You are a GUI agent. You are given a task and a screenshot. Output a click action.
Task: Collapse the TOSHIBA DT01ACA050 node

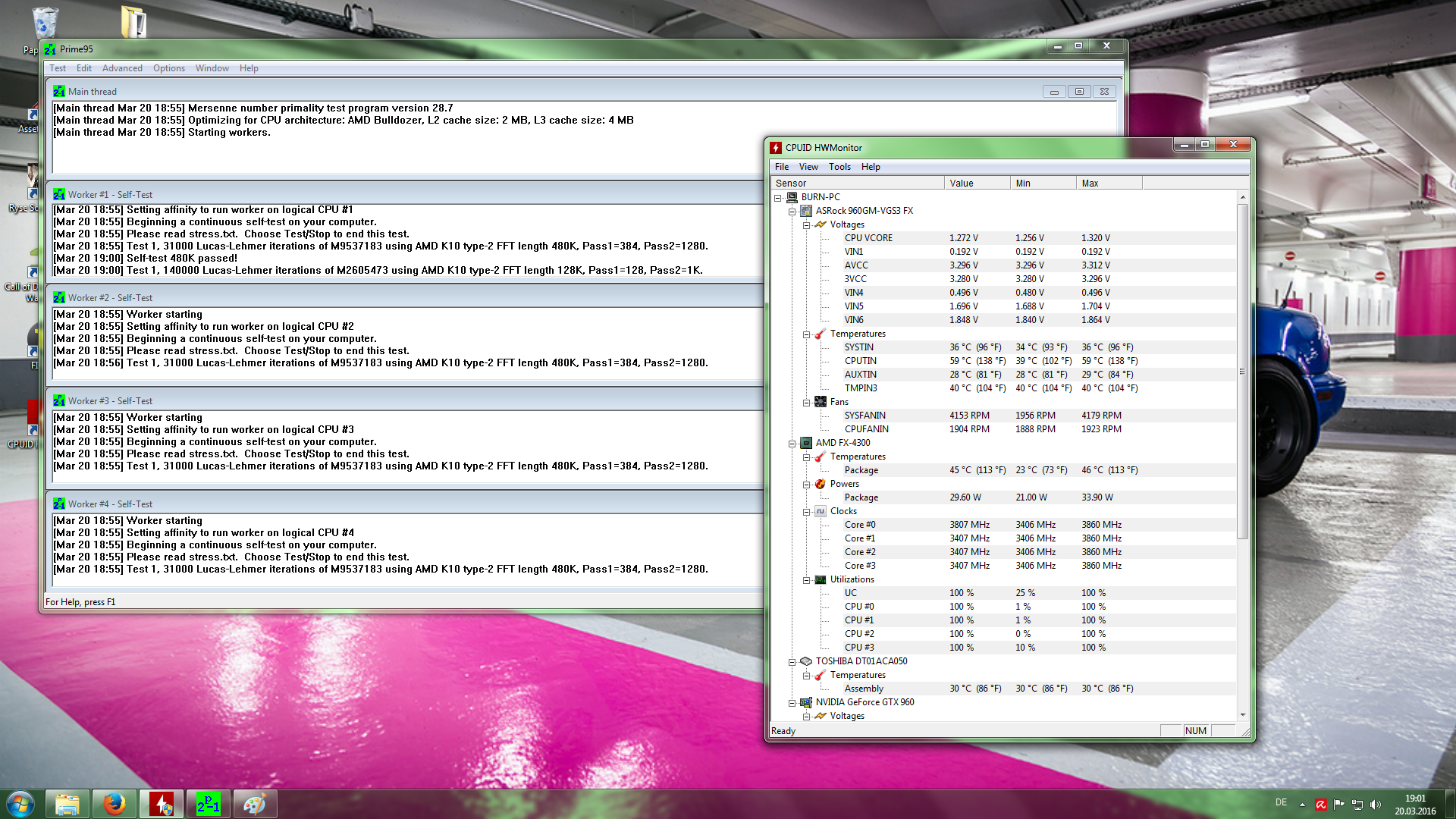(792, 662)
